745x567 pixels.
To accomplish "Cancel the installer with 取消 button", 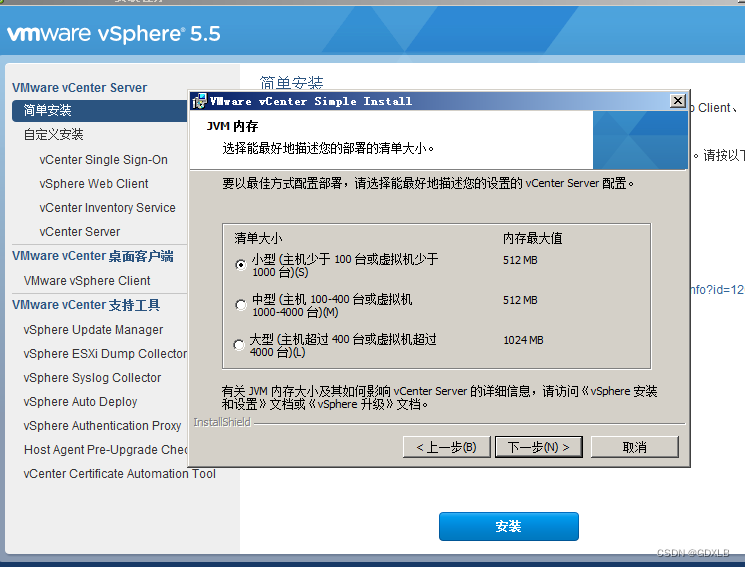I will click(634, 447).
